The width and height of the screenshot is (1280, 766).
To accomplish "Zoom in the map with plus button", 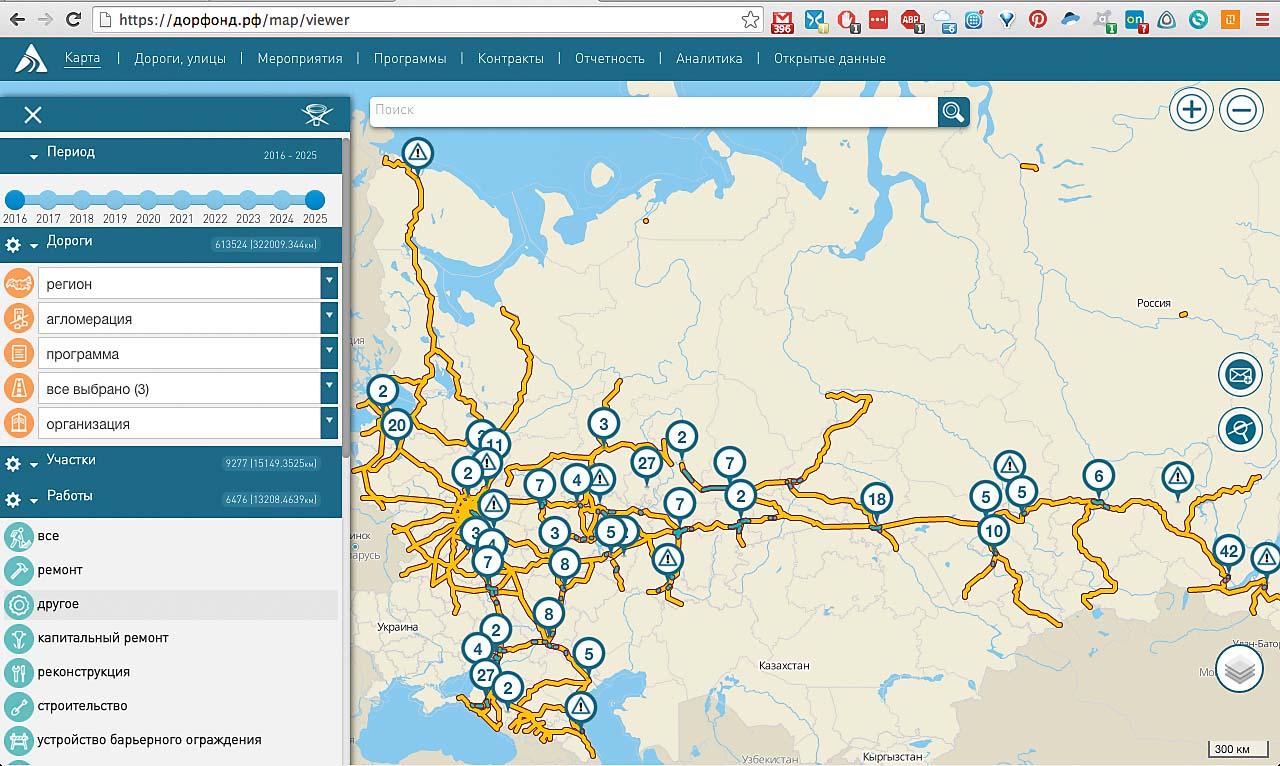I will [1190, 108].
